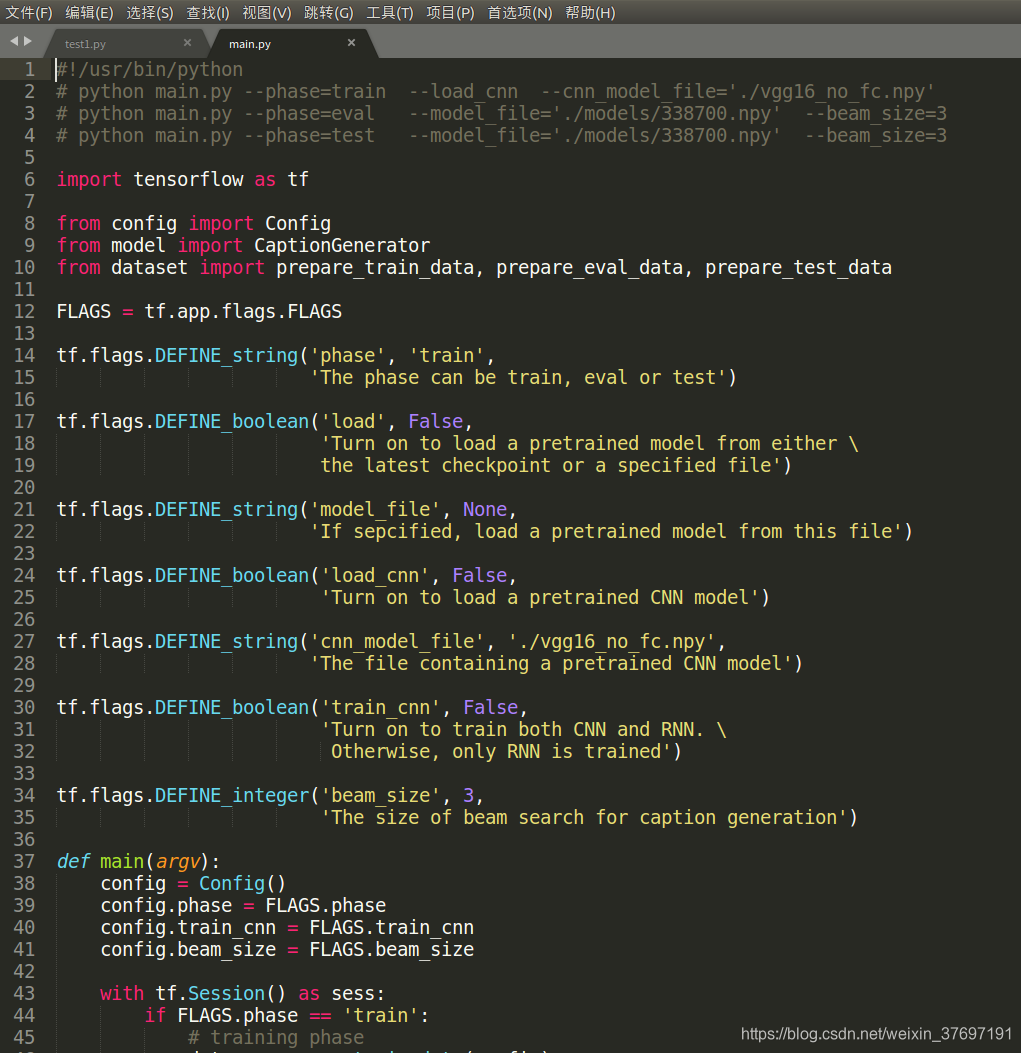The image size is (1021, 1053).
Task: Open the 项目(P) menu
Action: tap(450, 13)
